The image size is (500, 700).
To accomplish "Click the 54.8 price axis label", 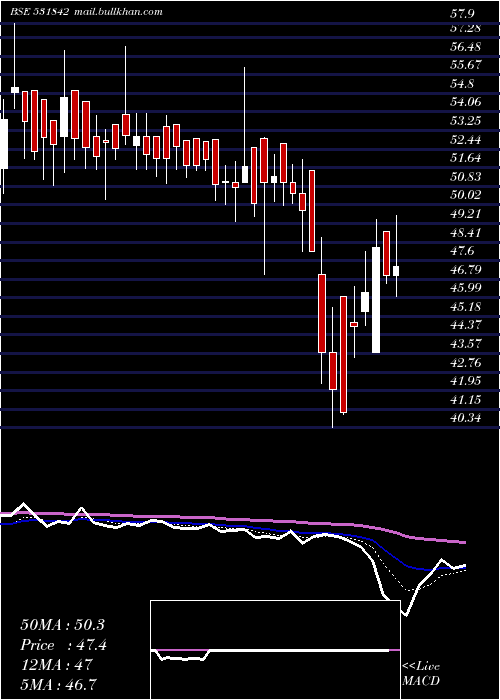I will click(x=463, y=84).
